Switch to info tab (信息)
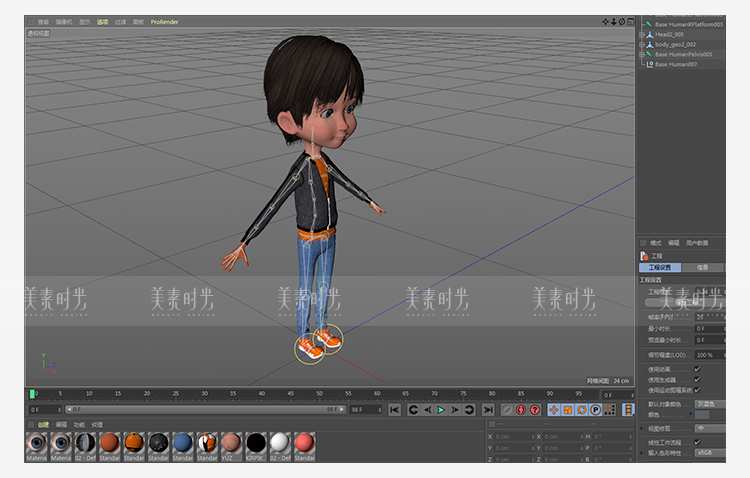 click(x=702, y=267)
